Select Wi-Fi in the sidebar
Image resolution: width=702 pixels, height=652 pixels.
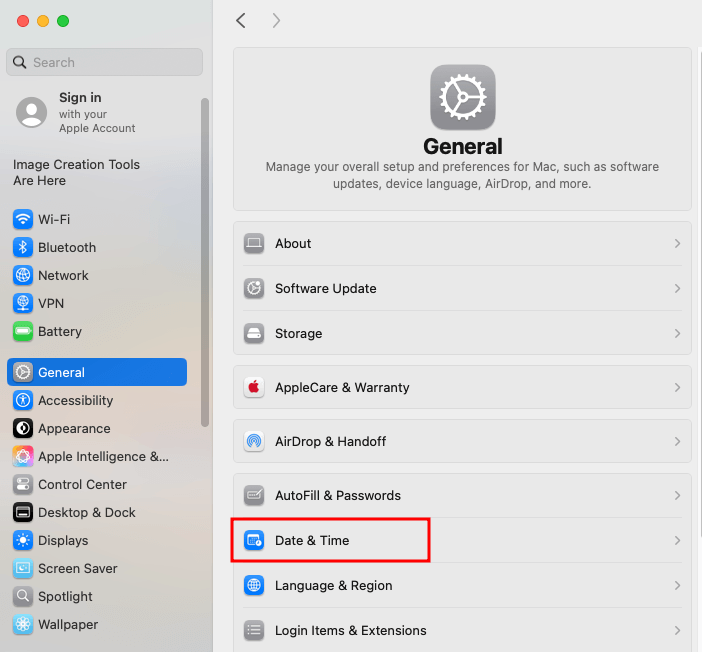54,219
